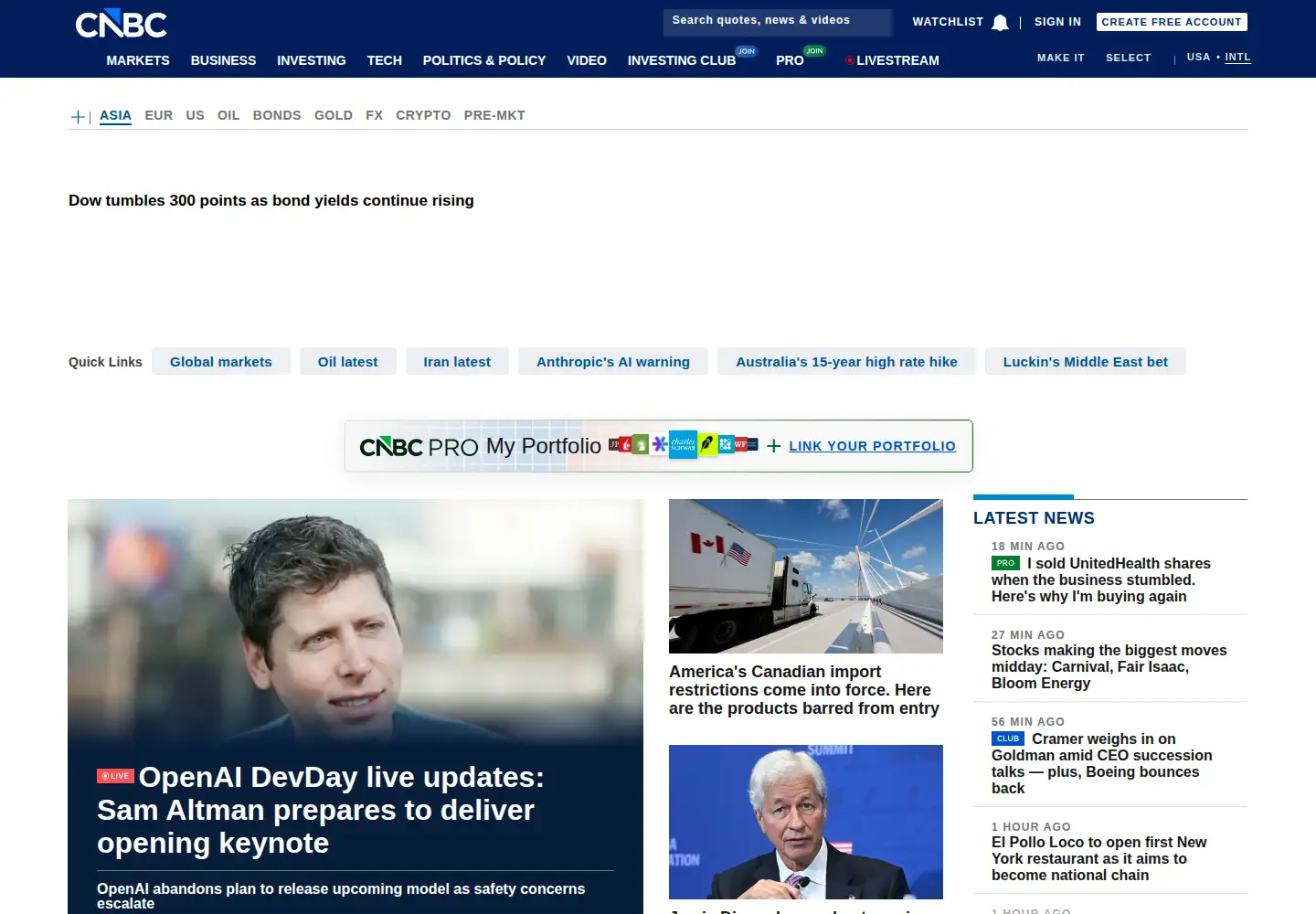Screen dimensions: 1316x914
Task: Click the green PRO badge on UnitedHealth story
Action: [1005, 563]
